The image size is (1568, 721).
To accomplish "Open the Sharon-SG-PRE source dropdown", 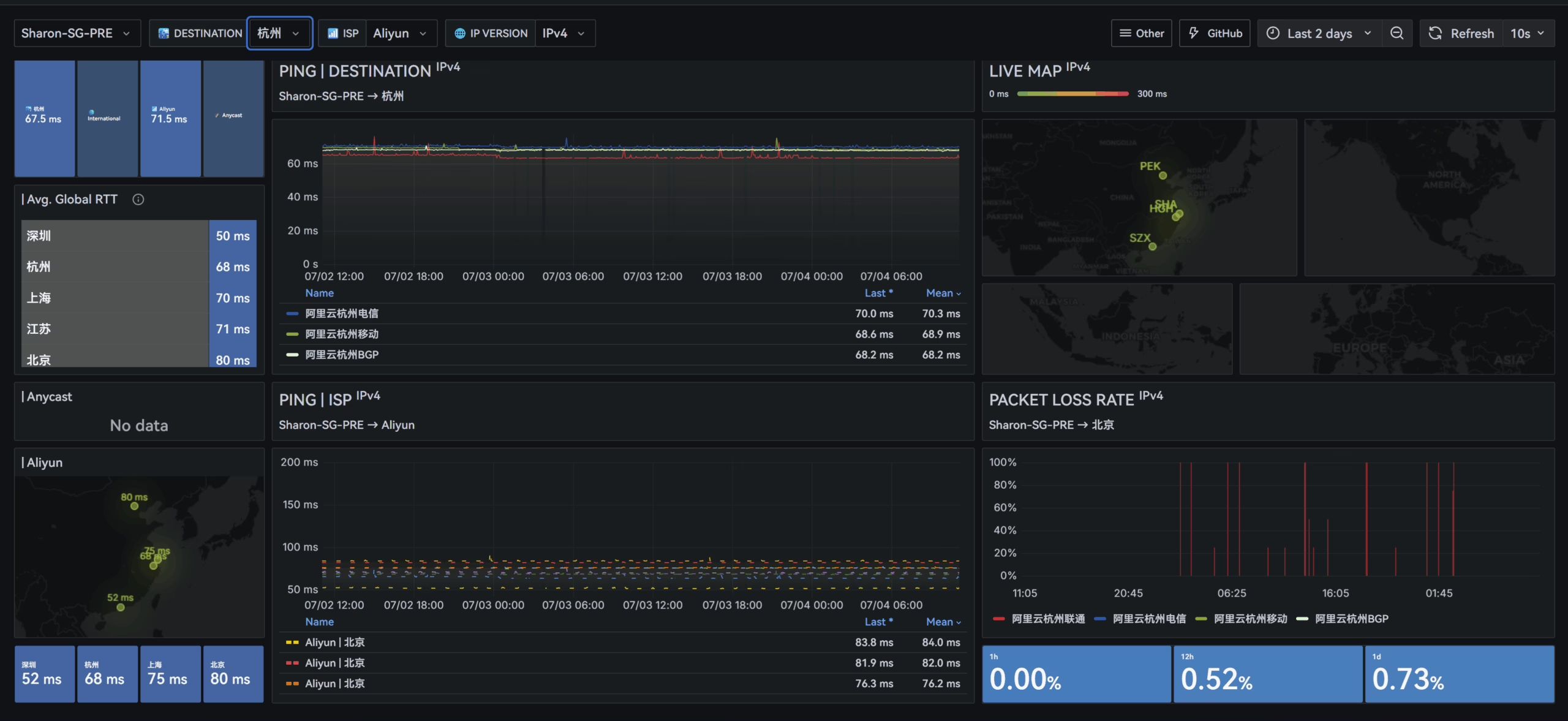I will coord(77,33).
